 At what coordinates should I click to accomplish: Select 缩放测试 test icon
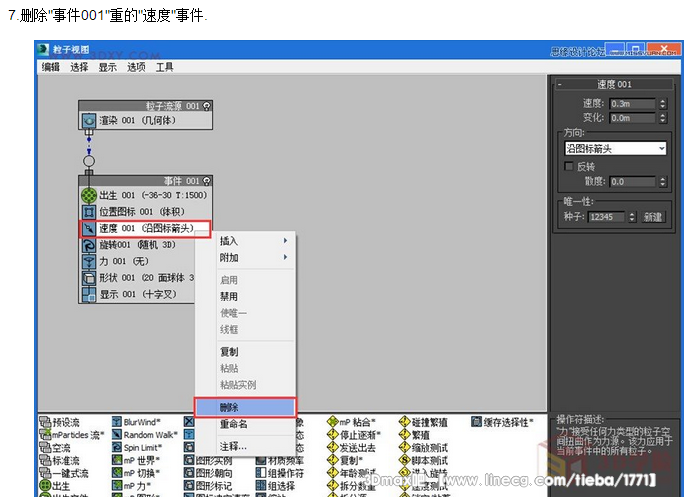point(405,447)
